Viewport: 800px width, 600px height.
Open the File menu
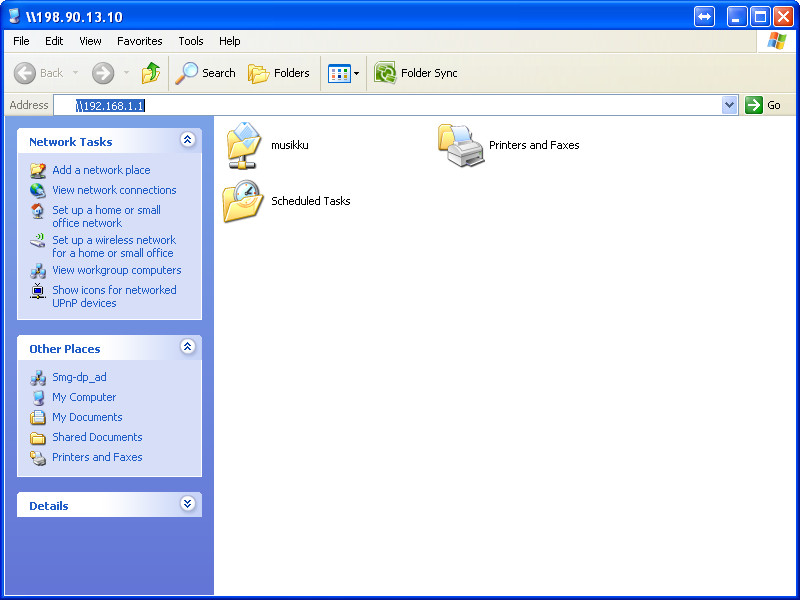21,41
